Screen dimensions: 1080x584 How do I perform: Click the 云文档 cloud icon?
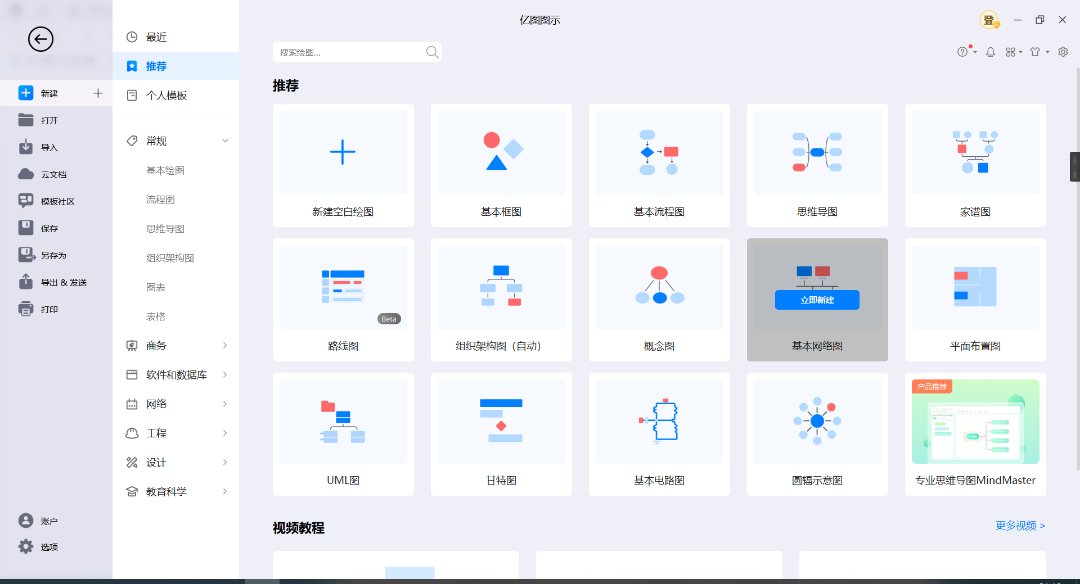26,174
